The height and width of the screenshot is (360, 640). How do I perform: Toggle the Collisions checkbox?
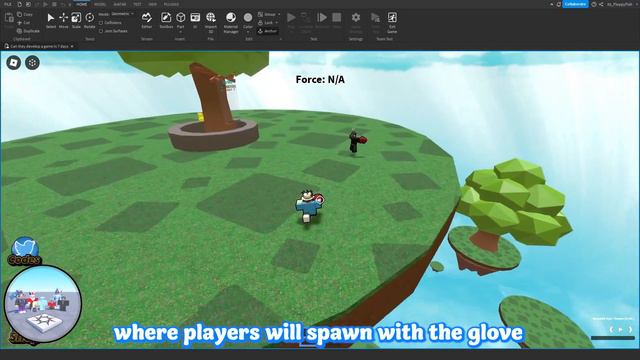click(101, 23)
